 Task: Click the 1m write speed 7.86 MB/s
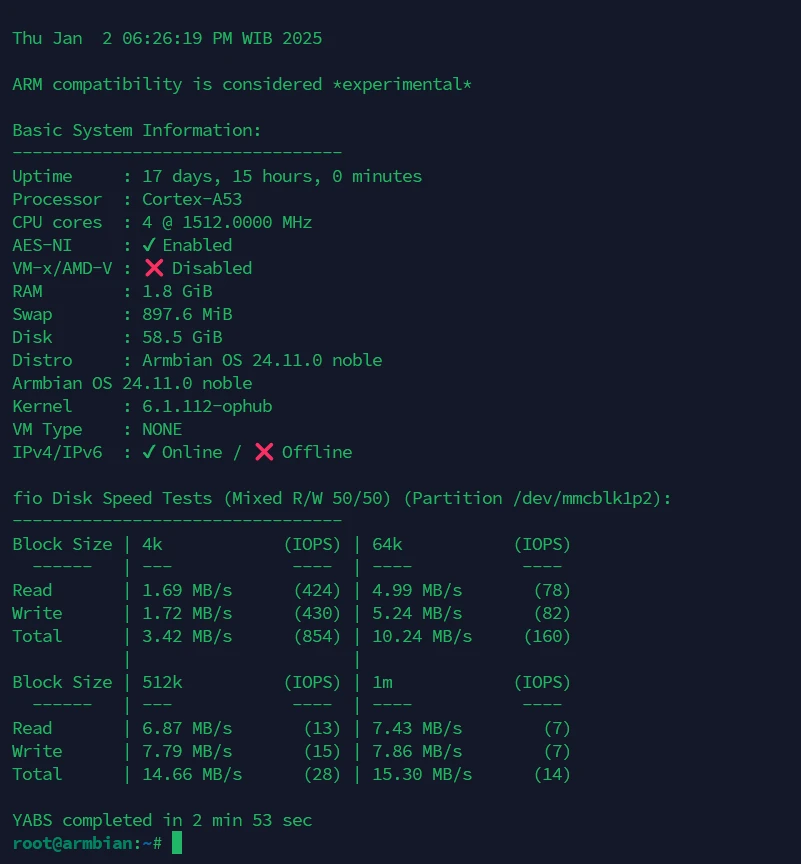(417, 751)
